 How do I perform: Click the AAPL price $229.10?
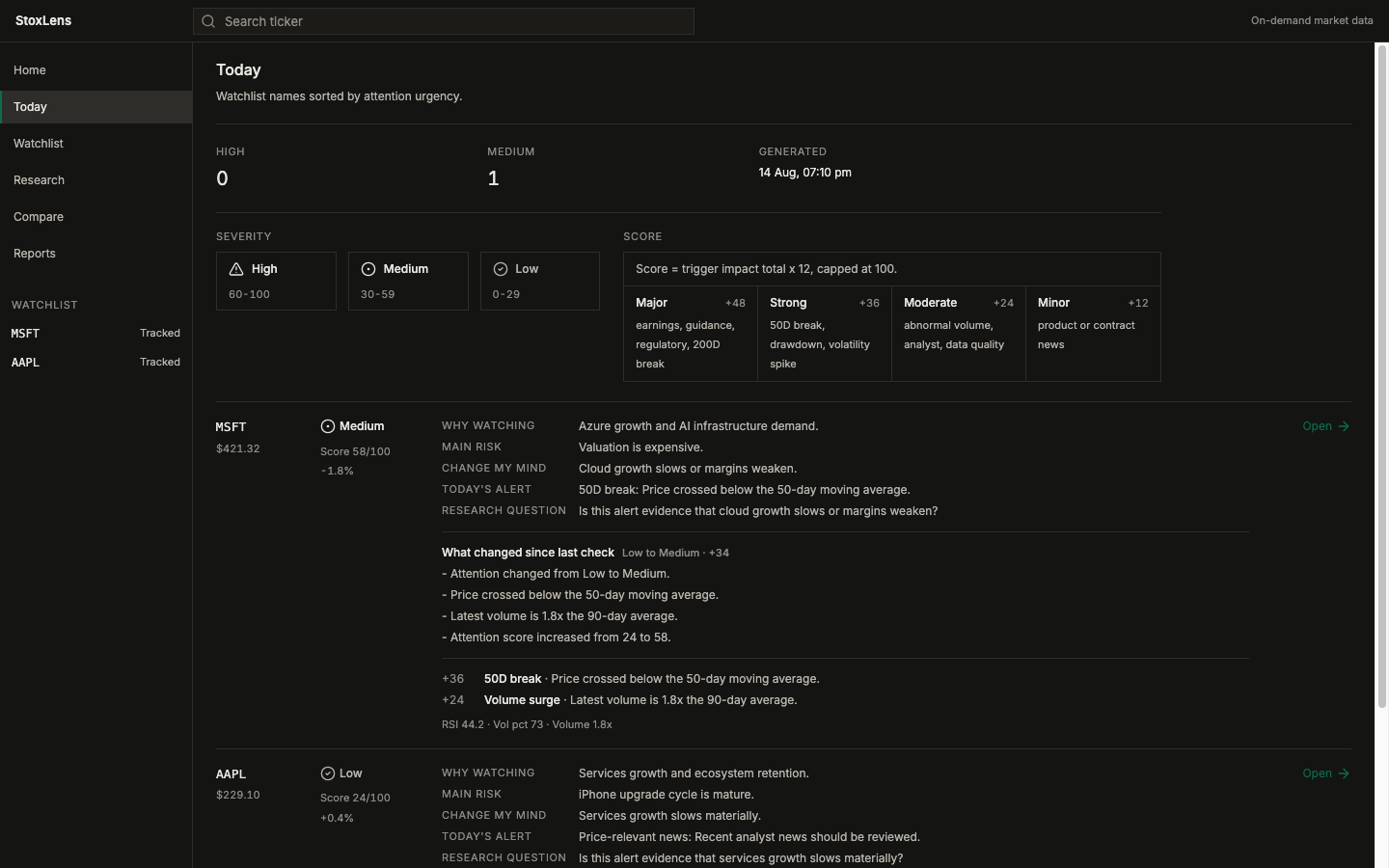(x=238, y=795)
